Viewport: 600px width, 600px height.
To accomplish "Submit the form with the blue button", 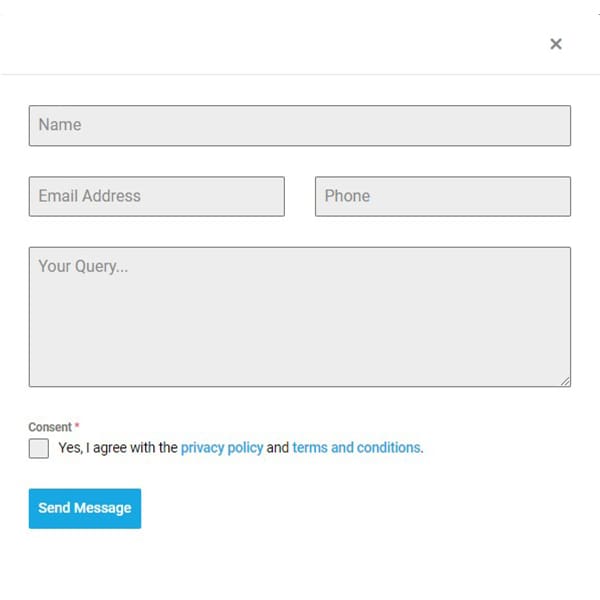I will [x=85, y=508].
